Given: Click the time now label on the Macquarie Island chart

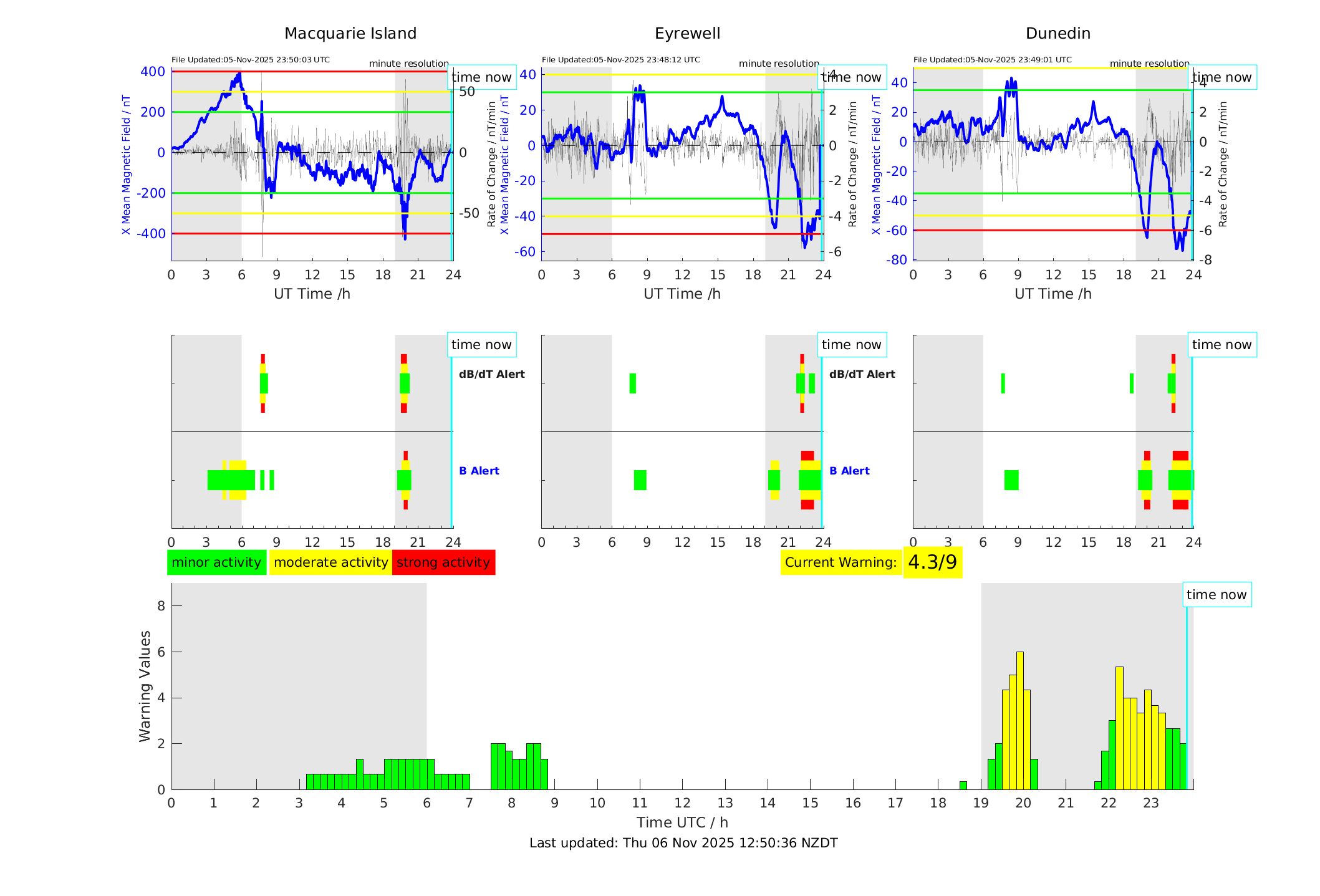Looking at the screenshot, I should tap(481, 77).
